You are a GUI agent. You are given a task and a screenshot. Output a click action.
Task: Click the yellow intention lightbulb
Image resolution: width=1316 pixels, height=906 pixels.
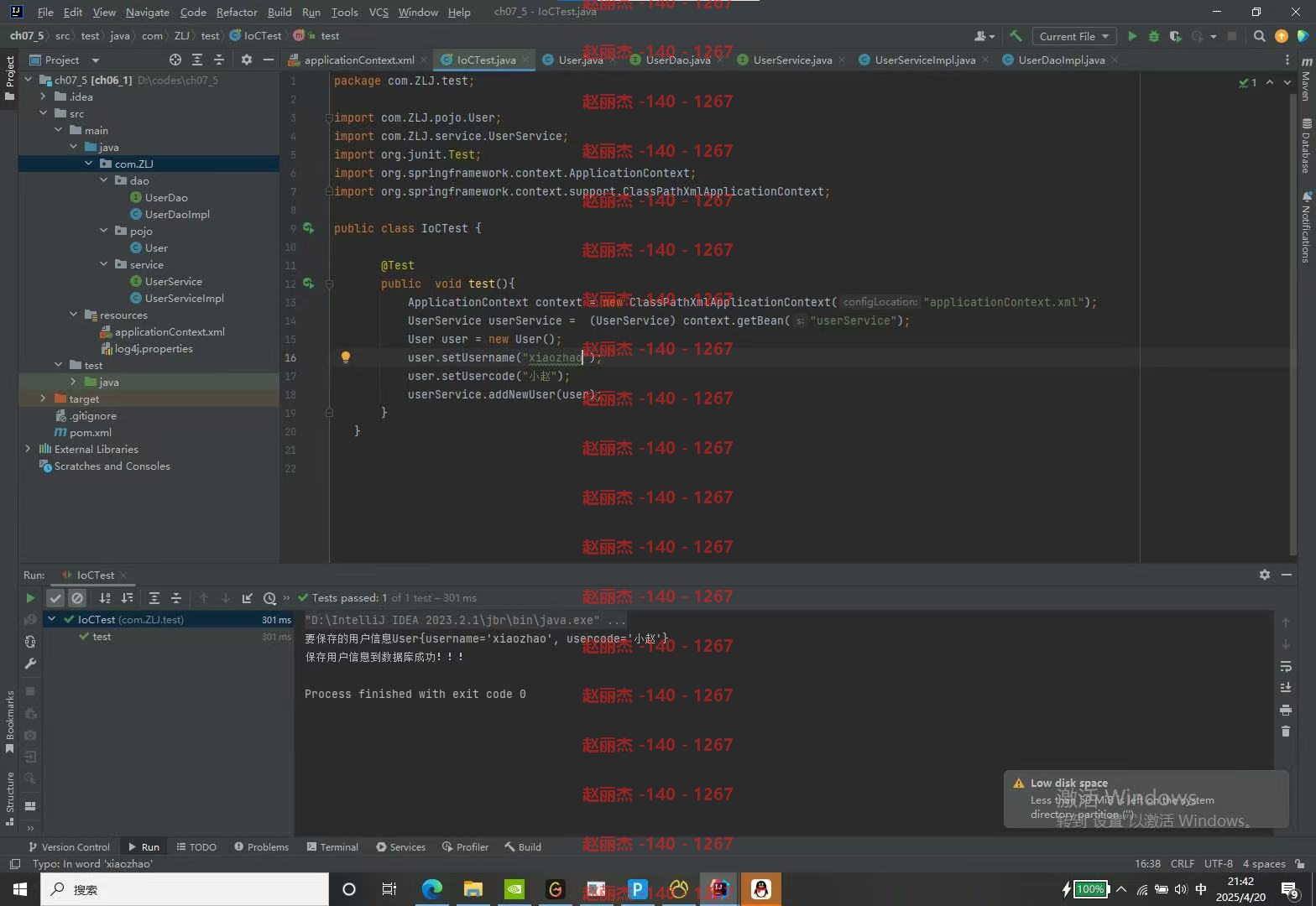coord(345,357)
